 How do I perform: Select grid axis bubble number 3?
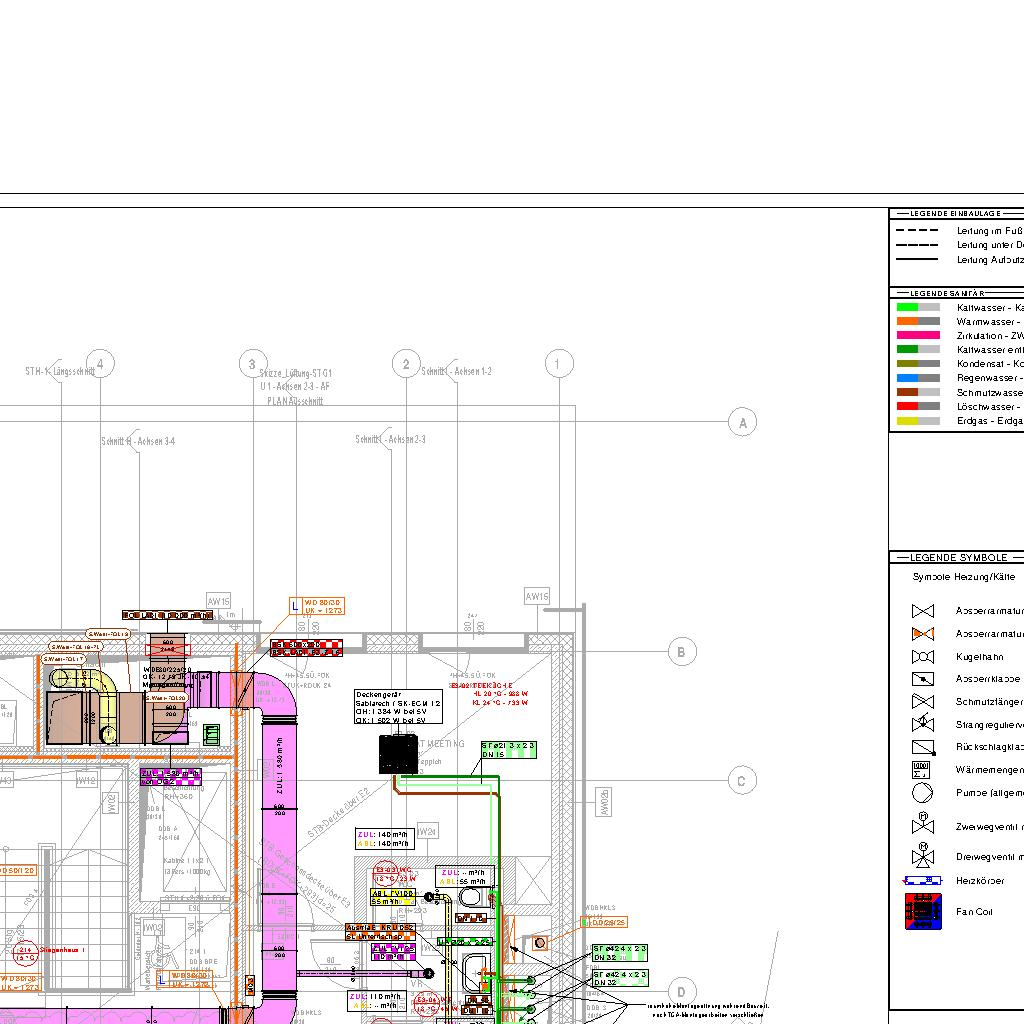[x=253, y=364]
